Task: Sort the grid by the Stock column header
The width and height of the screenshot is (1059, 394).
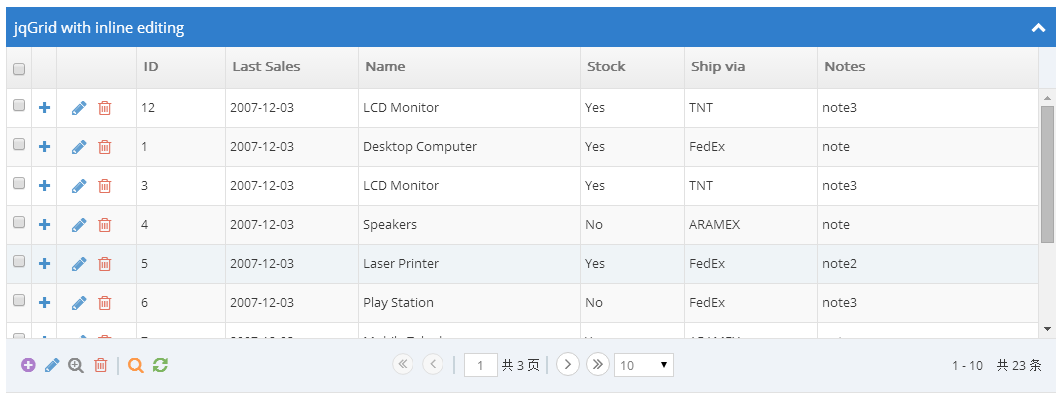Action: [x=606, y=66]
